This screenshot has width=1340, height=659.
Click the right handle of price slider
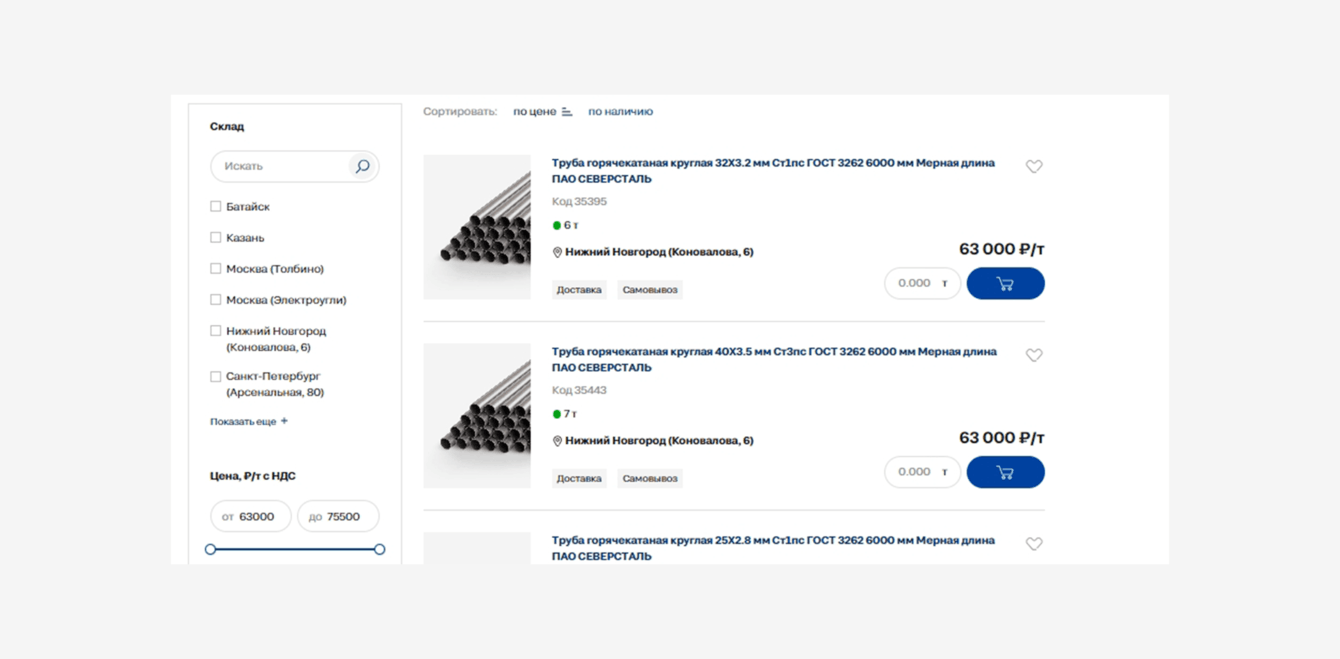(x=380, y=549)
